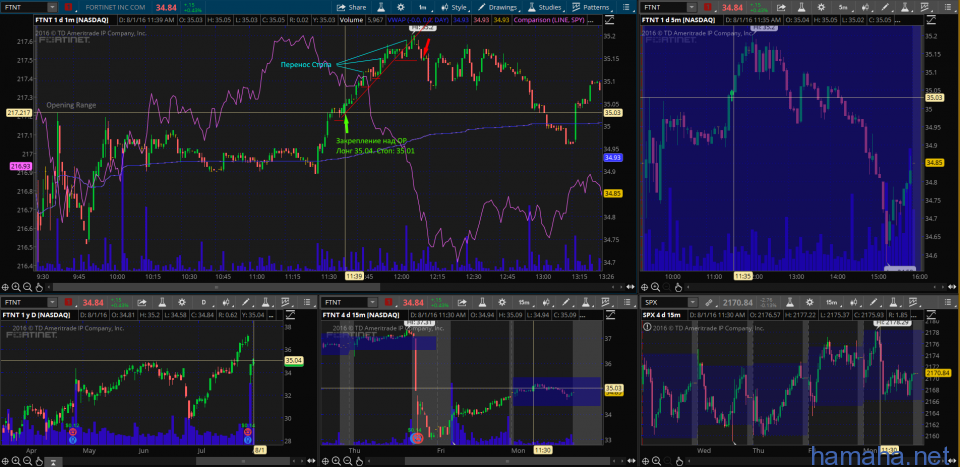Click the share icon in daily chart

[141, 302]
